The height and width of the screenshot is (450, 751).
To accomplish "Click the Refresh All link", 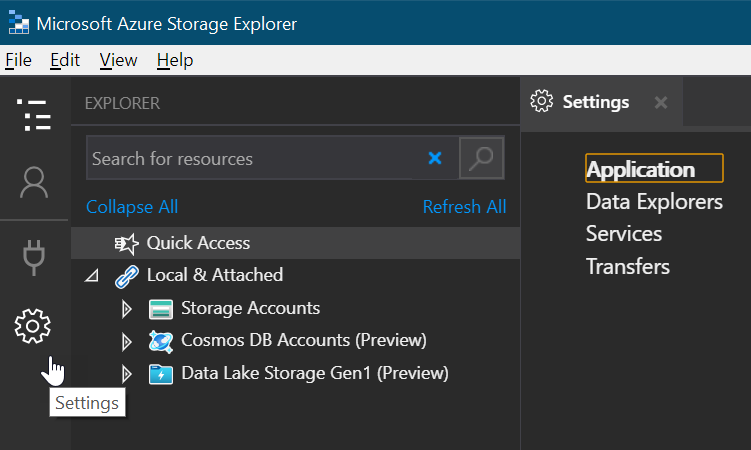I will click(x=464, y=207).
